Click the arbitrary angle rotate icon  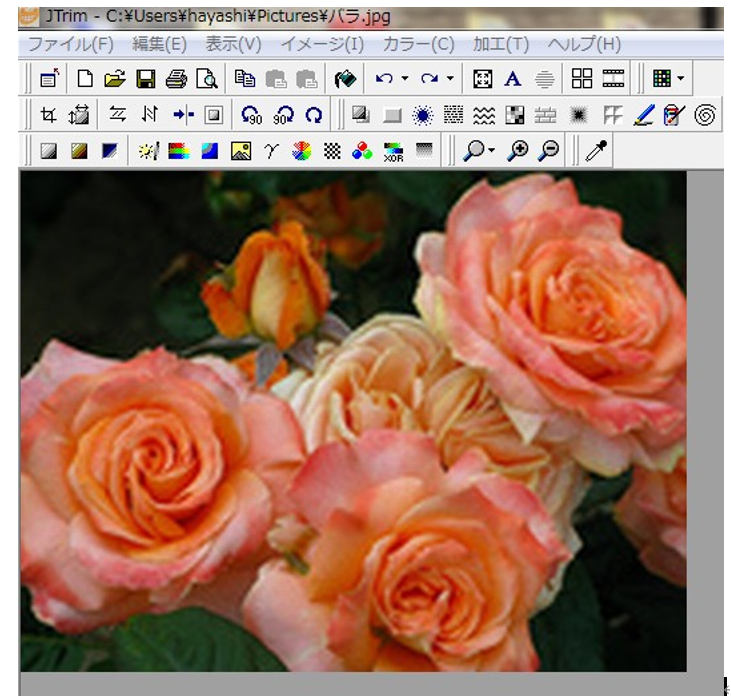tap(314, 115)
